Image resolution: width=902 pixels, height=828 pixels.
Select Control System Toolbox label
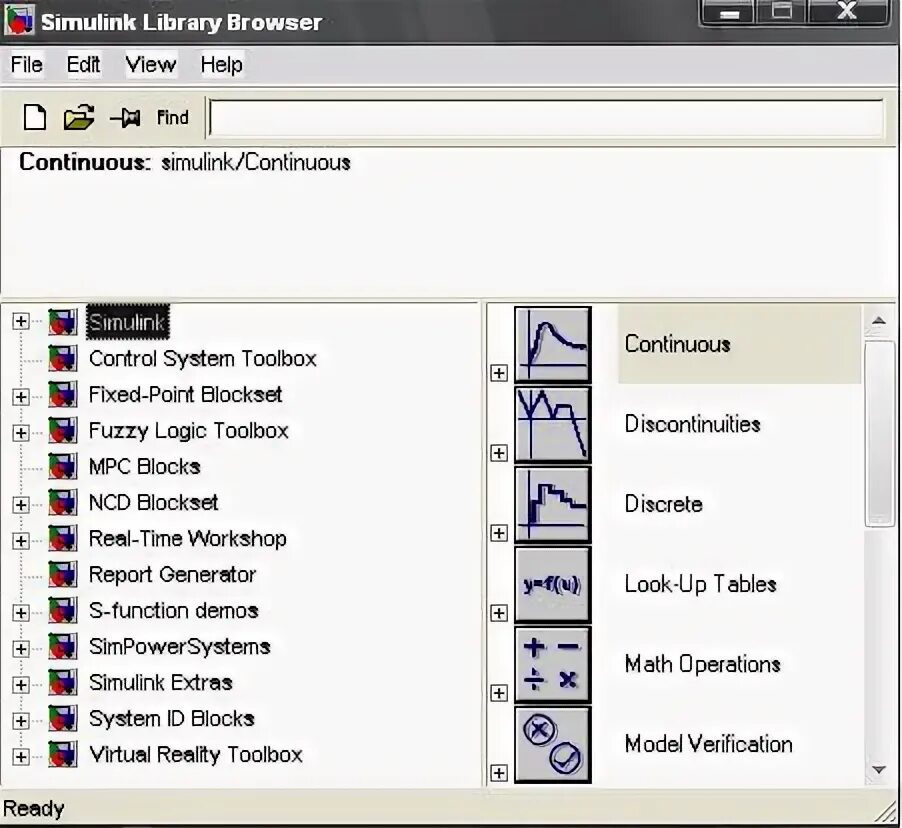tap(202, 358)
